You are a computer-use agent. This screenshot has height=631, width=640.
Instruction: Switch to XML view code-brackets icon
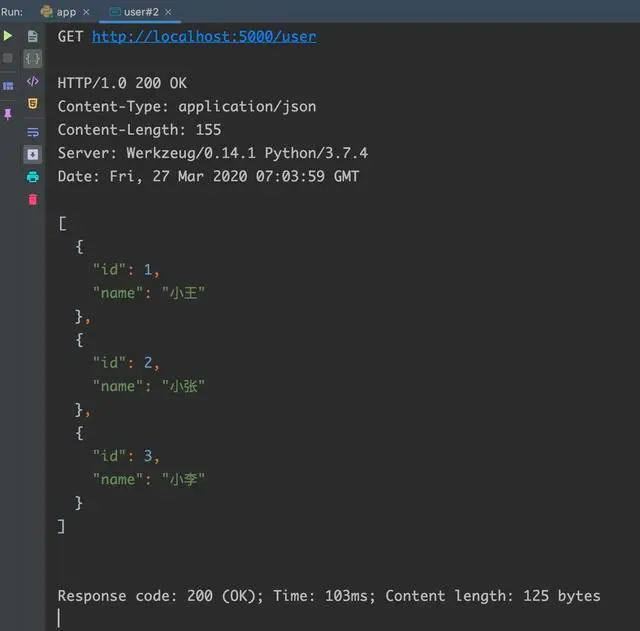click(33, 81)
